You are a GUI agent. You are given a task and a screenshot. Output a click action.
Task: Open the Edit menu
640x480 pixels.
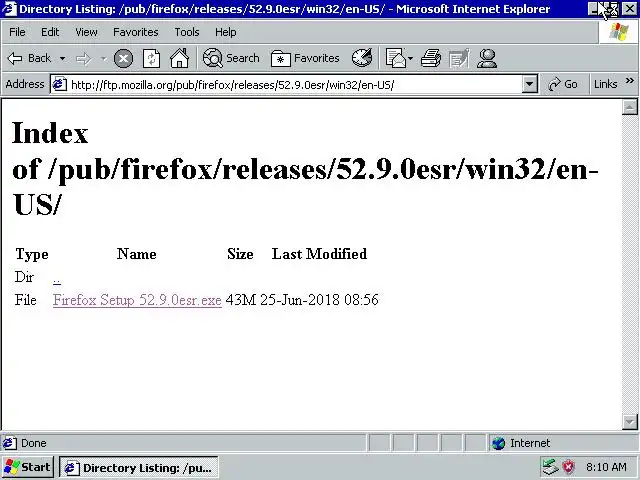click(x=50, y=32)
